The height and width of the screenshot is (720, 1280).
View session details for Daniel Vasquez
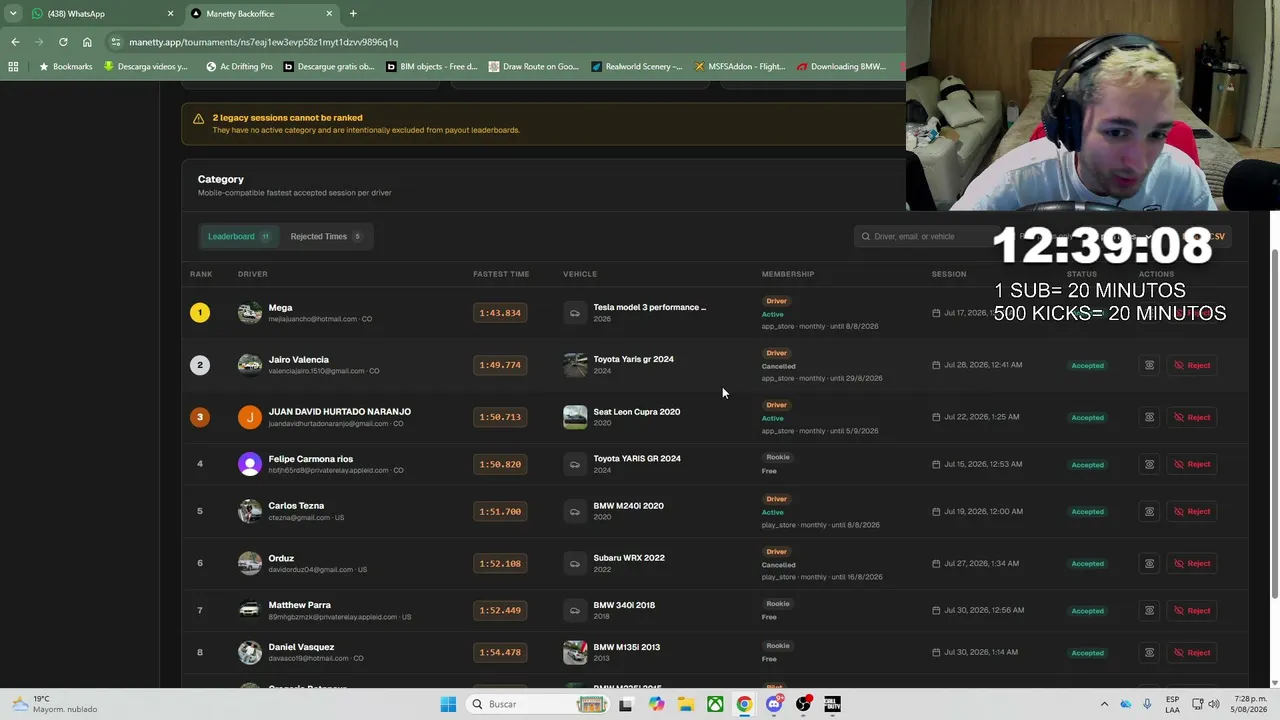coord(1149,652)
